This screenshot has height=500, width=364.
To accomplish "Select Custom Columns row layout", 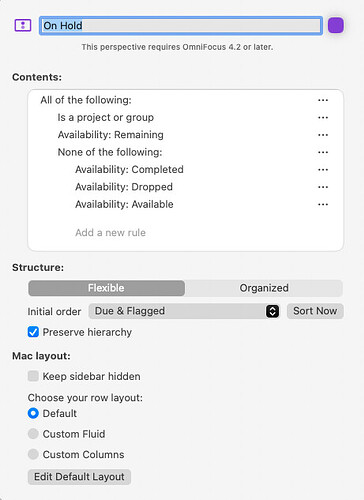I will 33,454.
